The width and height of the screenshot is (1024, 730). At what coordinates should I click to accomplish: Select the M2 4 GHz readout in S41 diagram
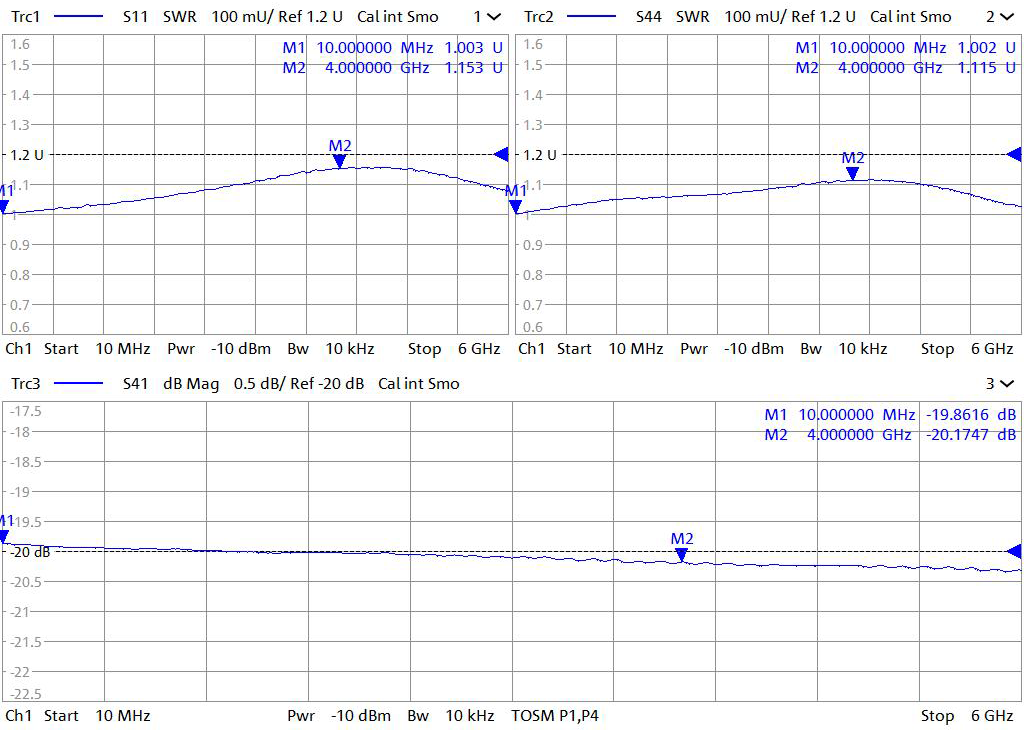pyautogui.click(x=890, y=435)
